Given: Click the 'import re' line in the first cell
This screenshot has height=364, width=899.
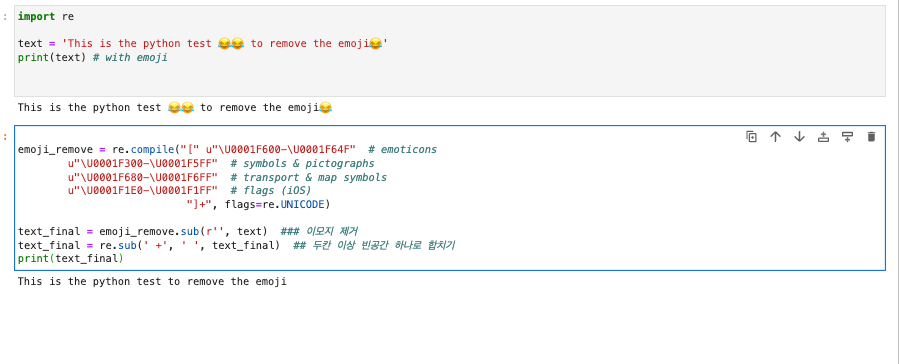Looking at the screenshot, I should coord(46,17).
